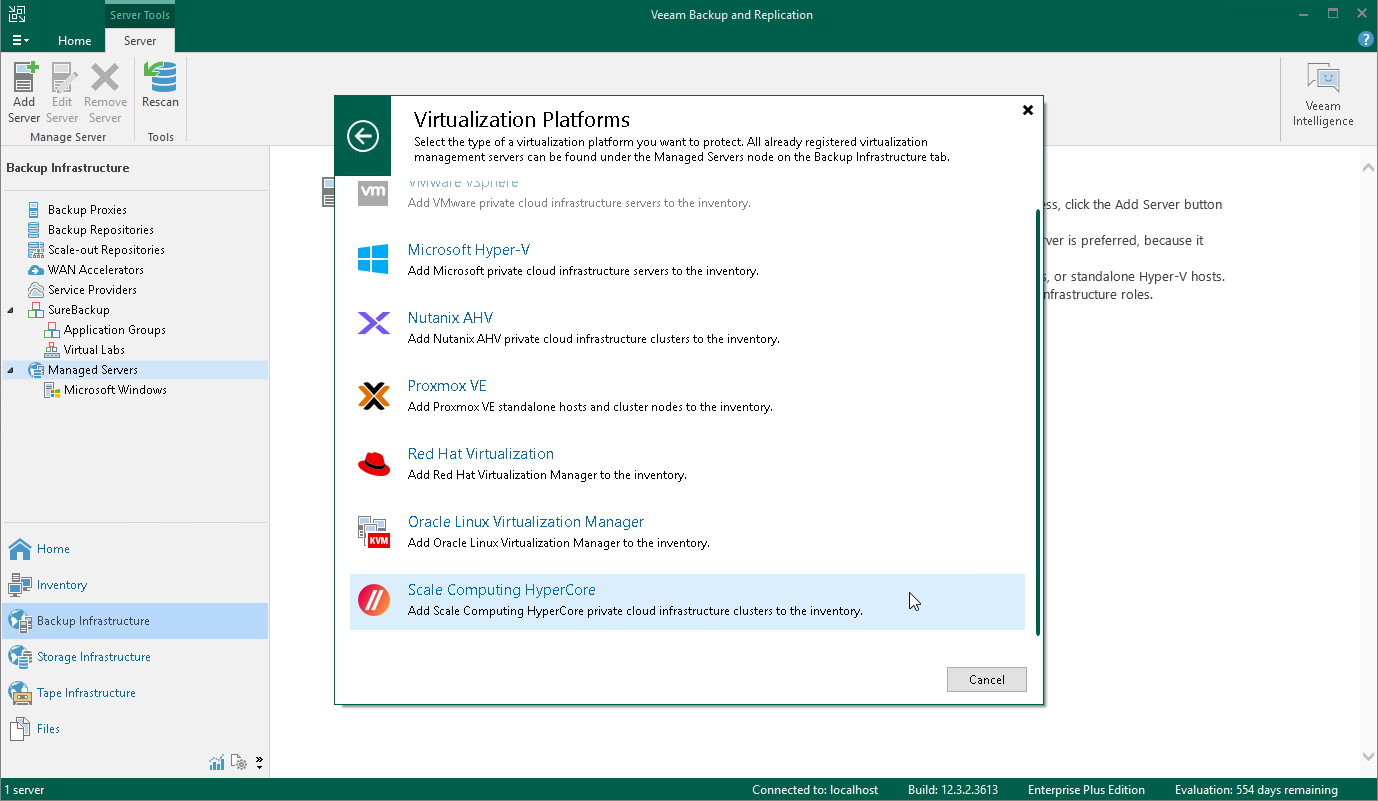Choose Scale Computing HyperCore link
The image size is (1378, 801).
pos(502,590)
